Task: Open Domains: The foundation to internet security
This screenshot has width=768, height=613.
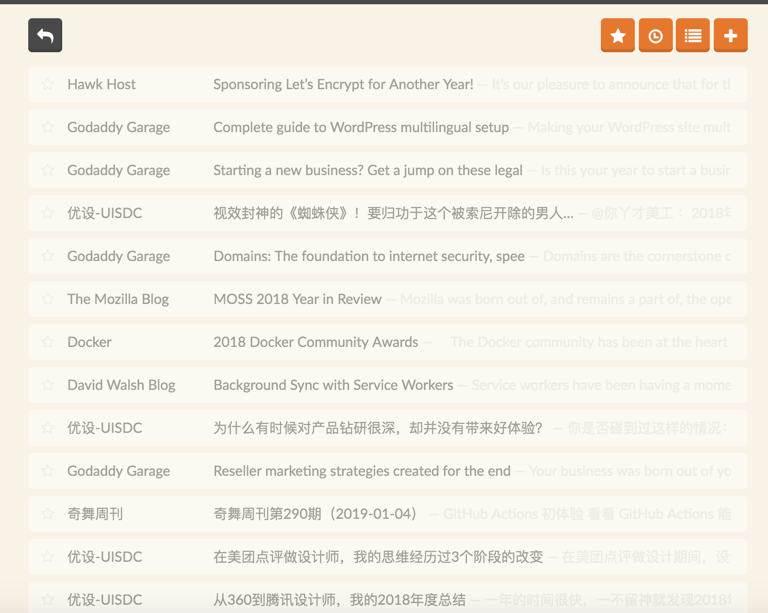Action: (369, 256)
